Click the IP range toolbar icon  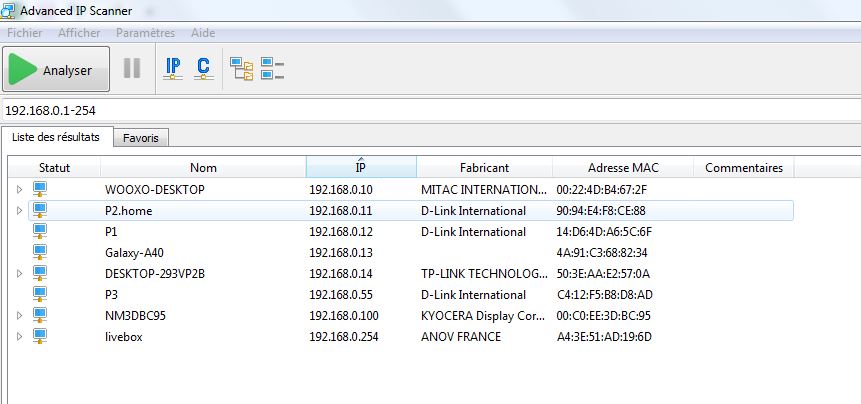point(173,69)
